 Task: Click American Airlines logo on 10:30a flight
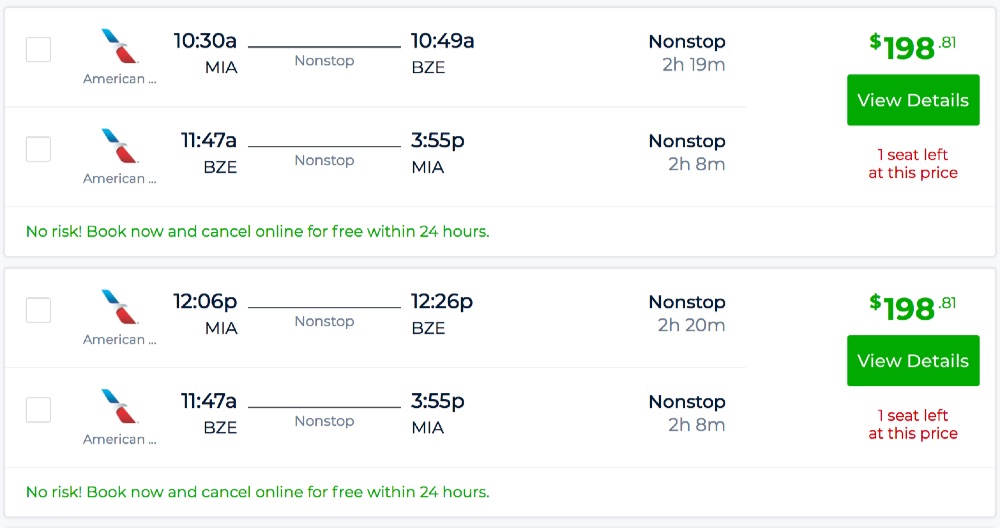119,47
